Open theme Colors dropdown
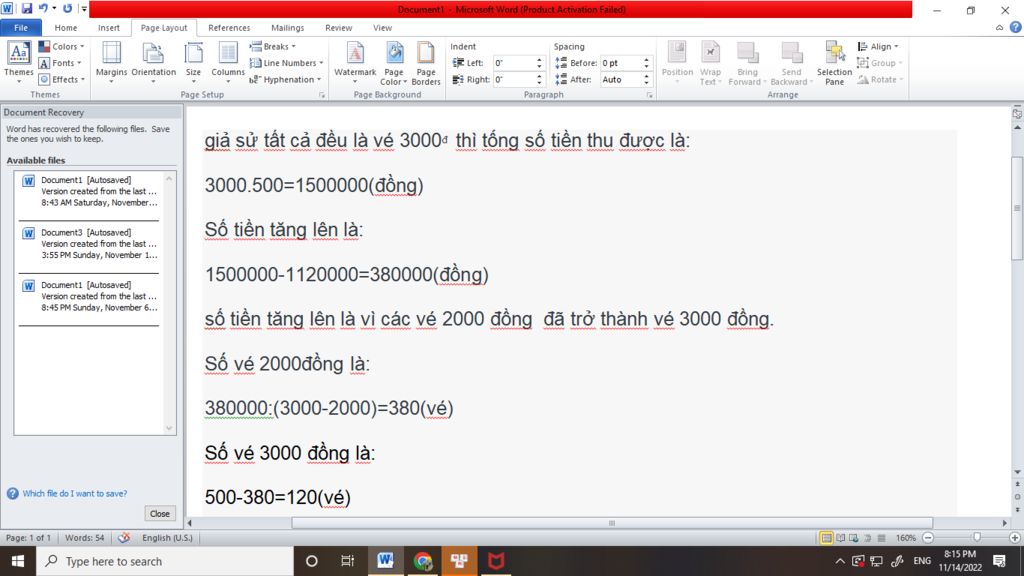Viewport: 1024px width, 576px height. click(x=61, y=46)
